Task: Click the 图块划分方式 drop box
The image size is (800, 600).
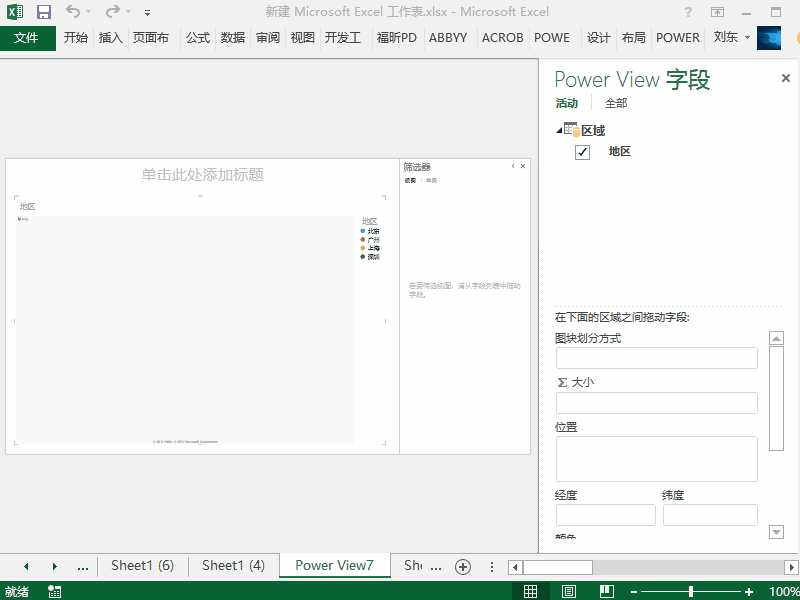Action: (x=657, y=358)
